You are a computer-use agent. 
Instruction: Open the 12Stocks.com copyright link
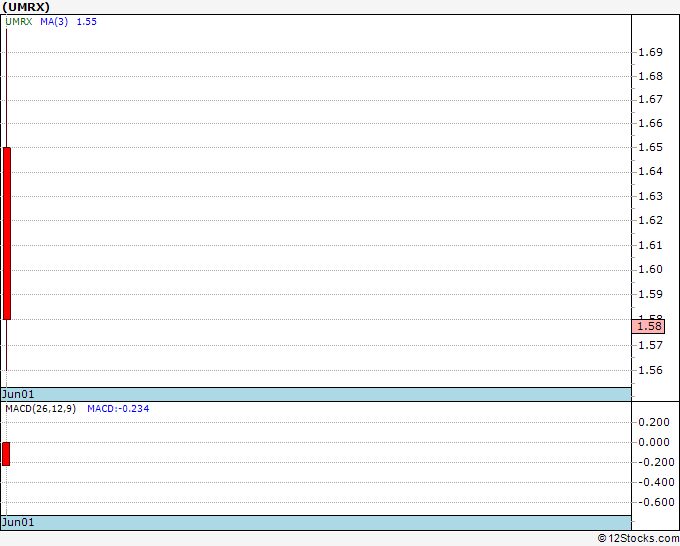coord(638,538)
